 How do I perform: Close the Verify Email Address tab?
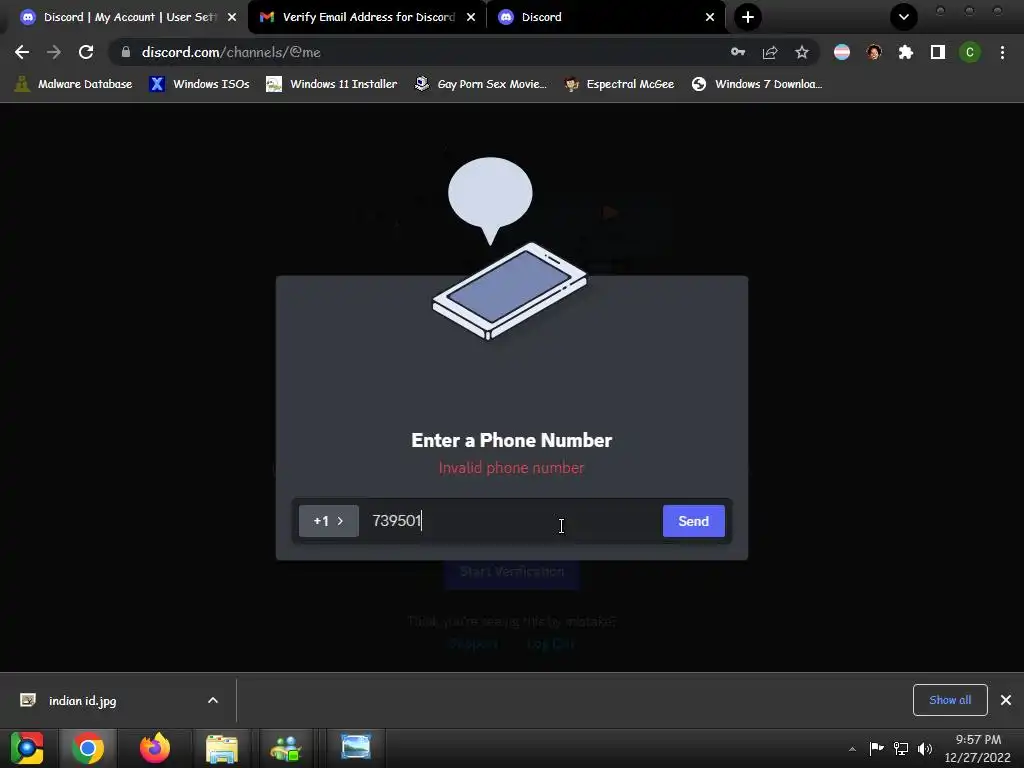471,17
